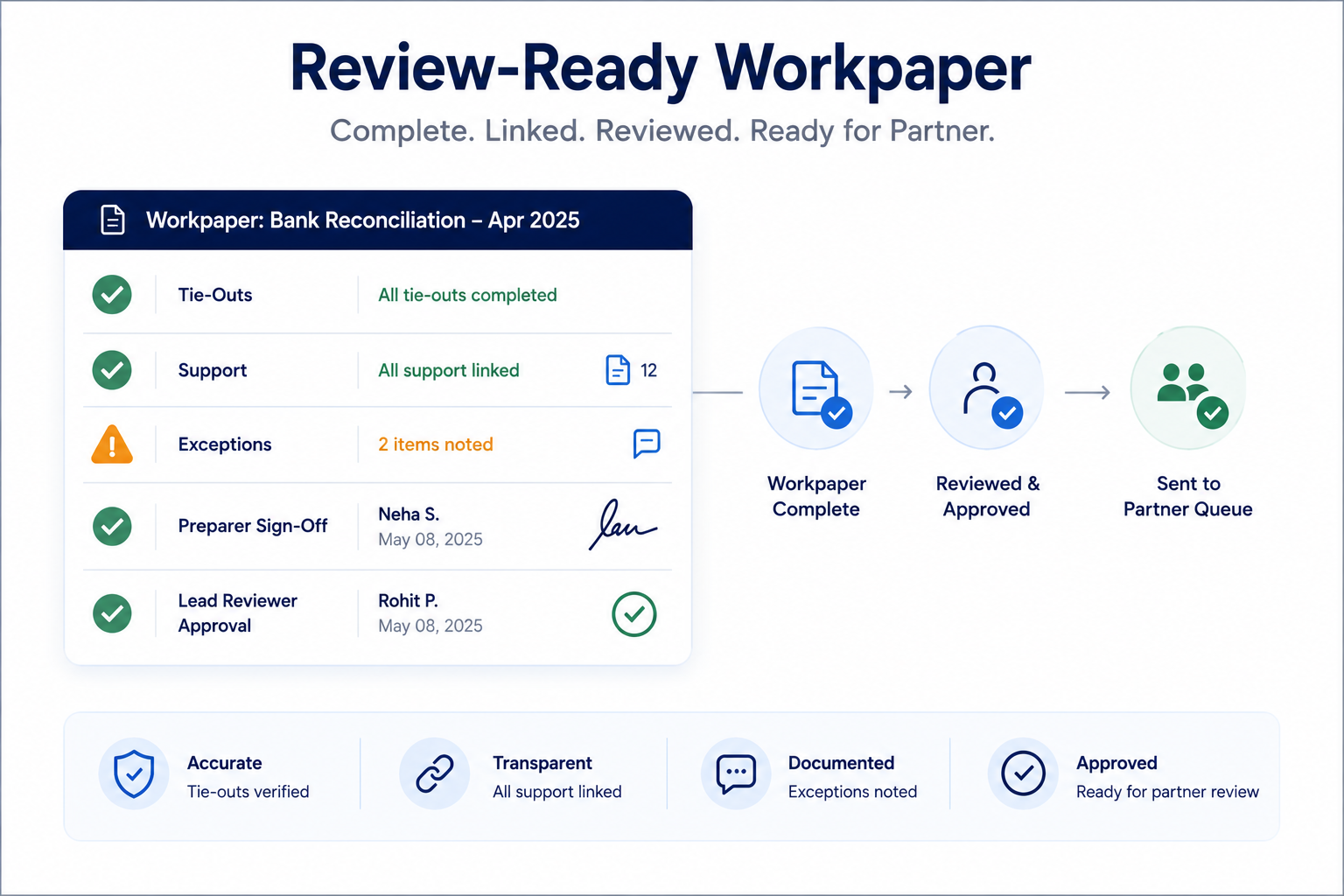Click the Workpaper: Bank Reconciliation – Apr 2025 title
This screenshot has height=896, width=1344.
(x=362, y=220)
